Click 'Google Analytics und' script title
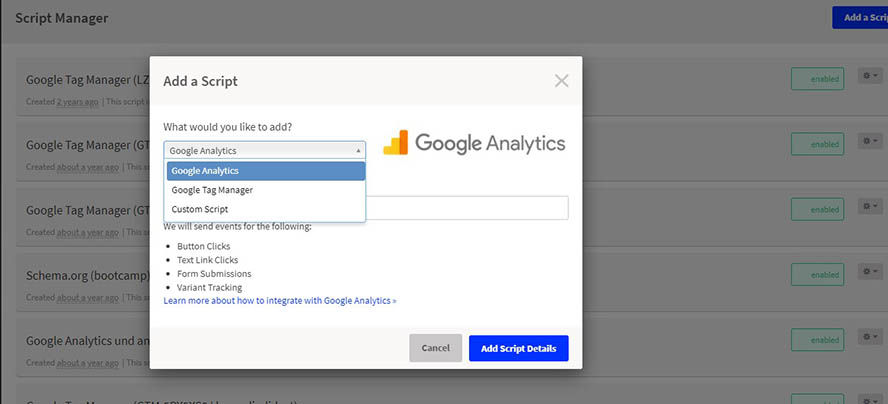Viewport: 888px width, 404px height. click(88, 341)
